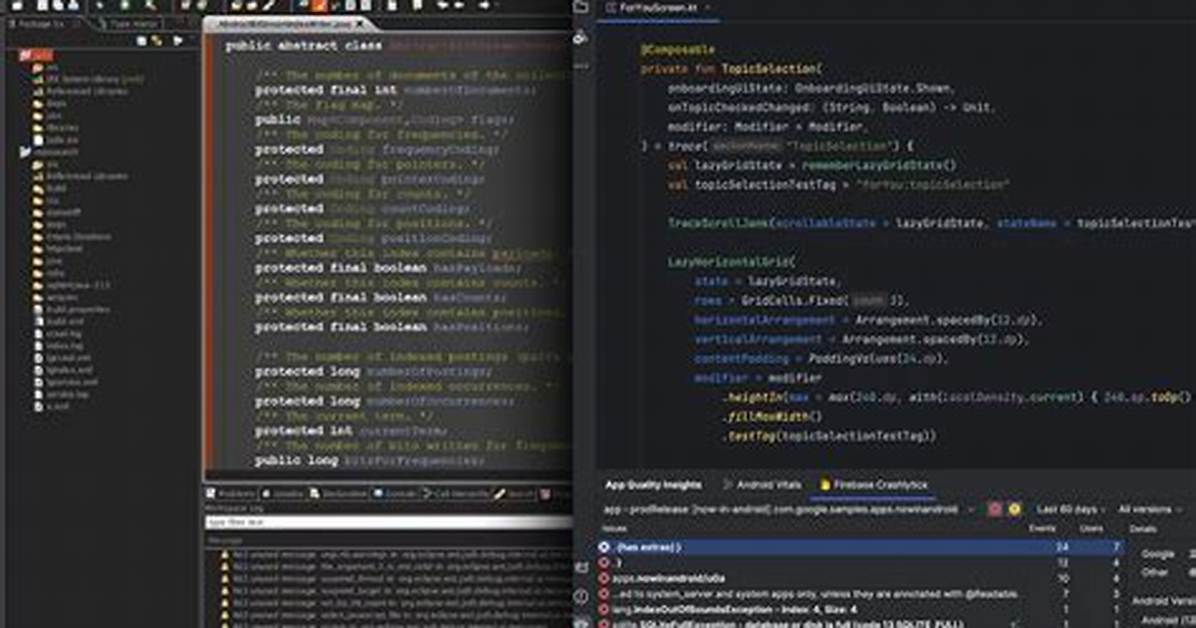Switch to the Type Hierarchy tab
Viewport: 1196px width, 628px height.
coord(131,24)
